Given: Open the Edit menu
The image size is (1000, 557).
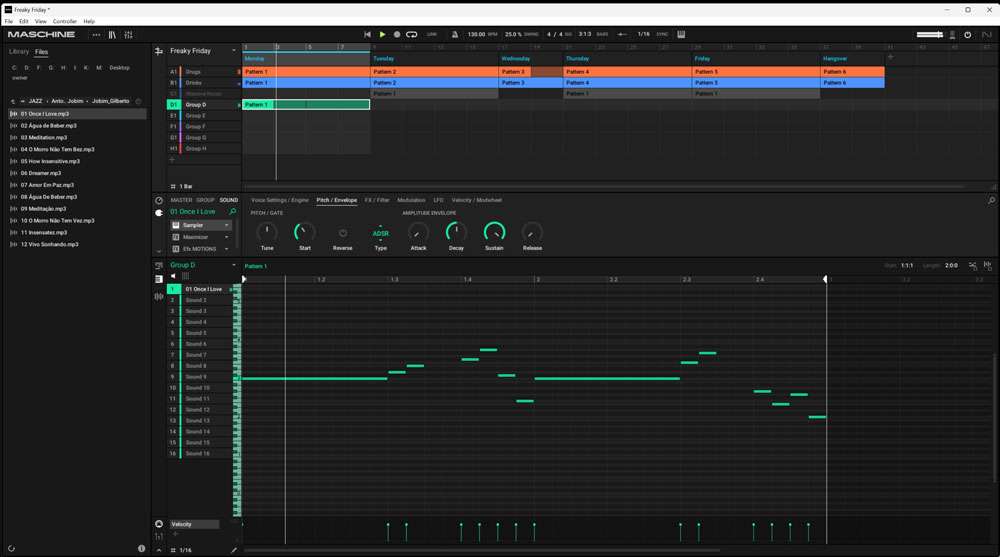Looking at the screenshot, I should (24, 21).
